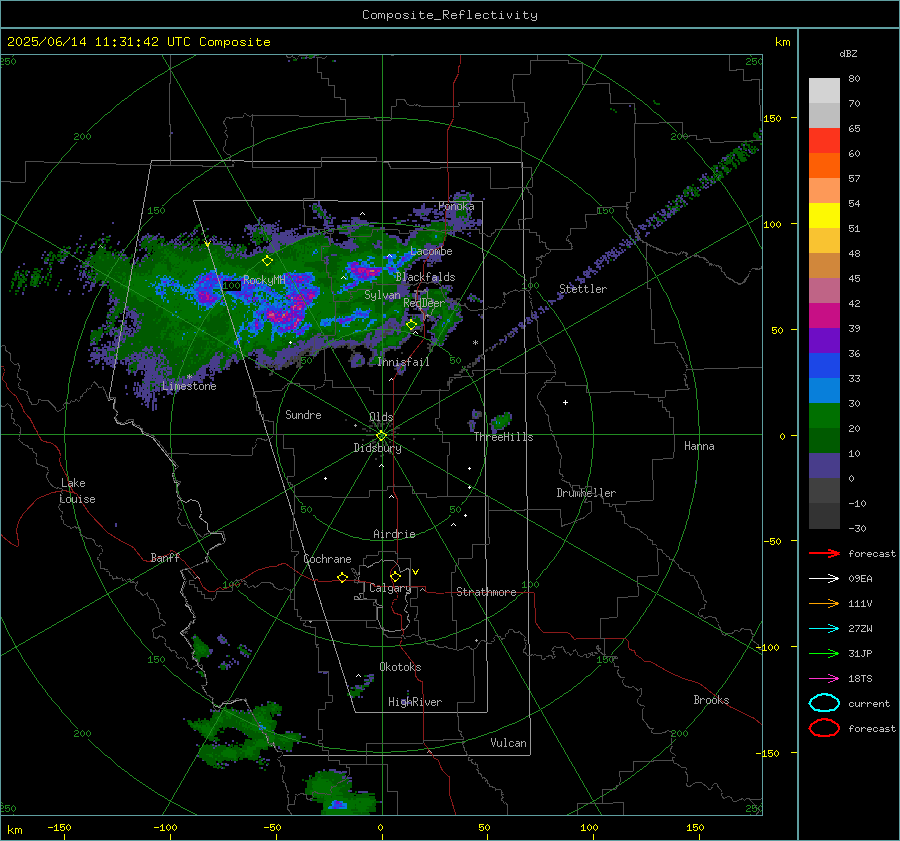Click the white plus marker west of Hanna
This screenshot has height=841, width=900.
coord(565,402)
